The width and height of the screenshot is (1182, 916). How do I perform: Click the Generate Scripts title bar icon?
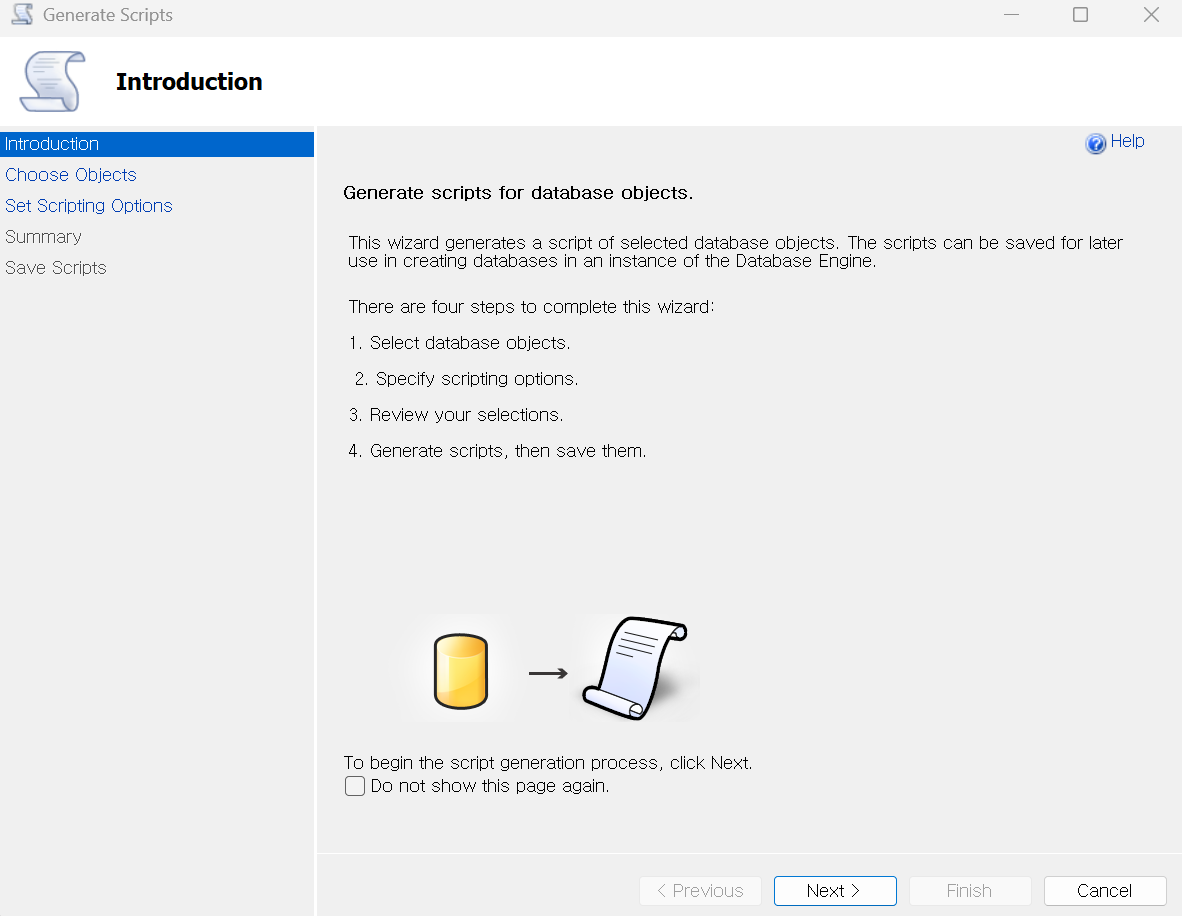(22, 14)
